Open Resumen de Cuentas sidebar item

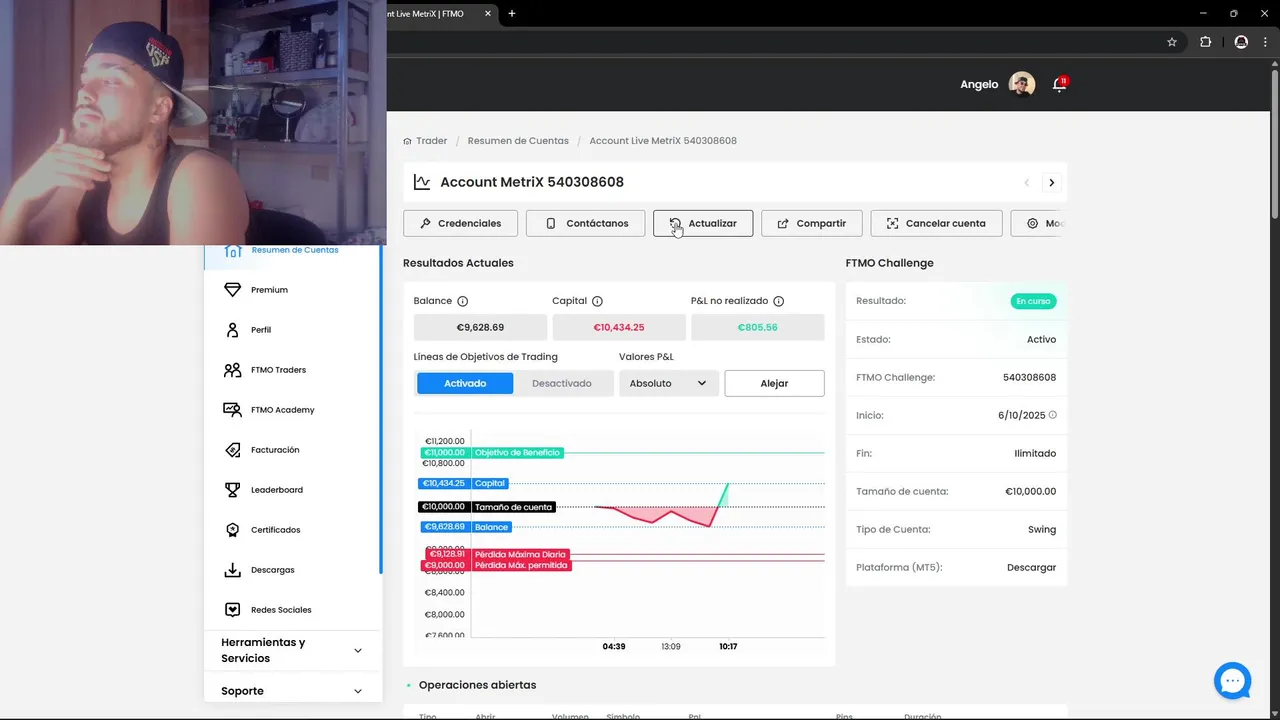pos(292,250)
